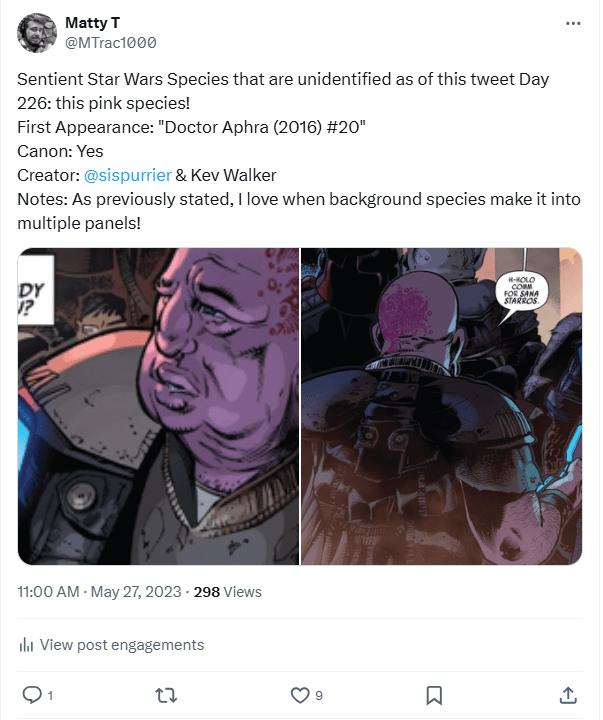Click the reply speech bubble icon
This screenshot has height=720, width=603.
point(30,694)
